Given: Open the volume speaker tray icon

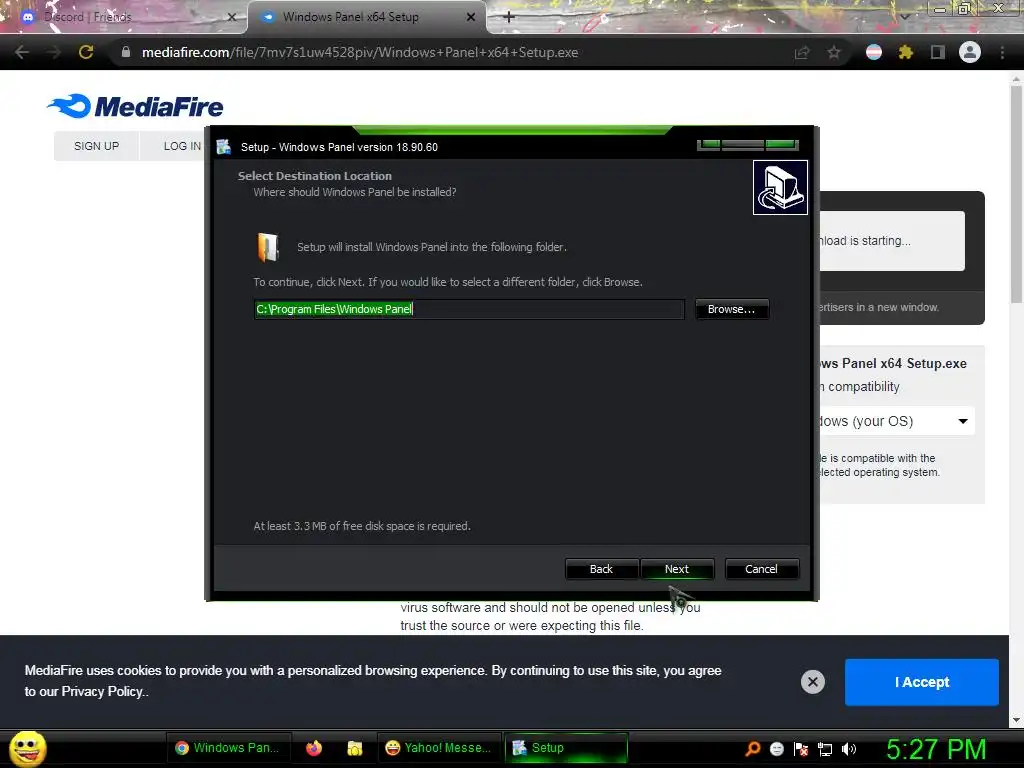Looking at the screenshot, I should pyautogui.click(x=849, y=748).
